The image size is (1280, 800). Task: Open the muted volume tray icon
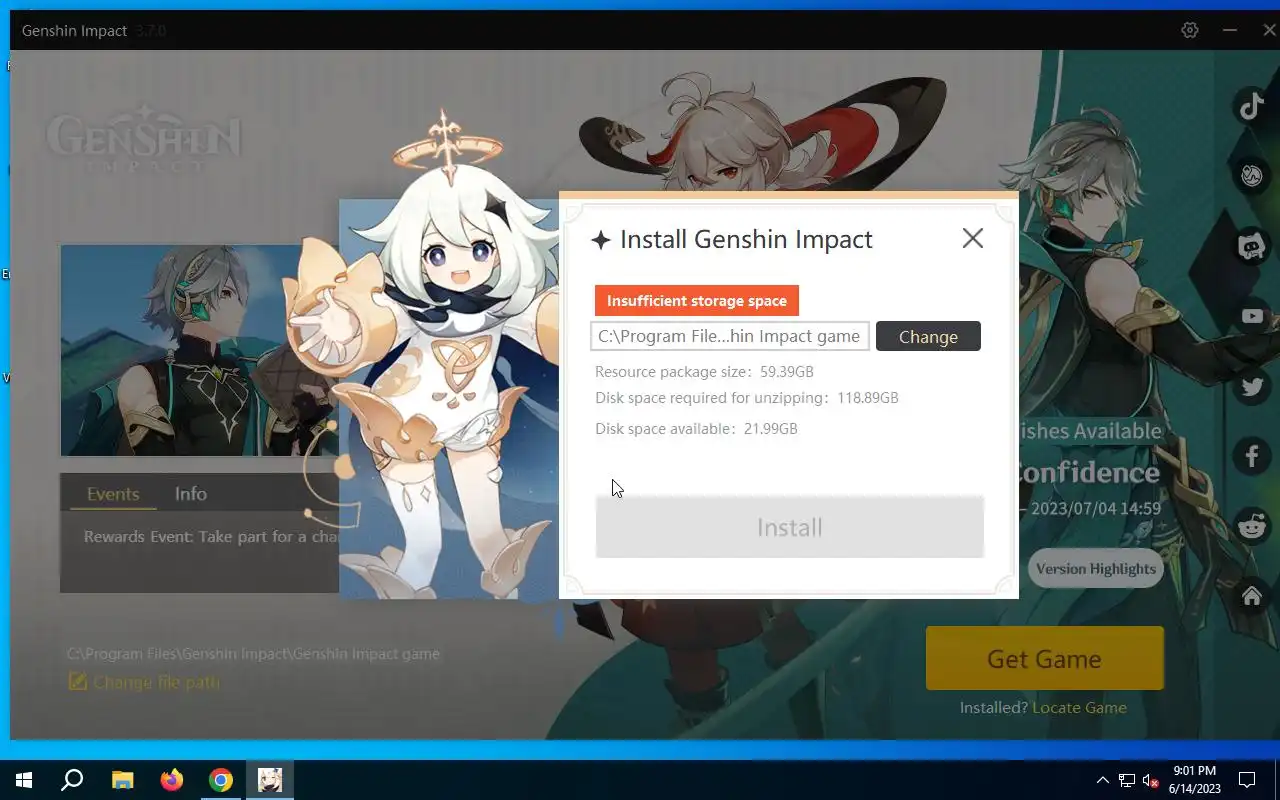click(x=1151, y=780)
